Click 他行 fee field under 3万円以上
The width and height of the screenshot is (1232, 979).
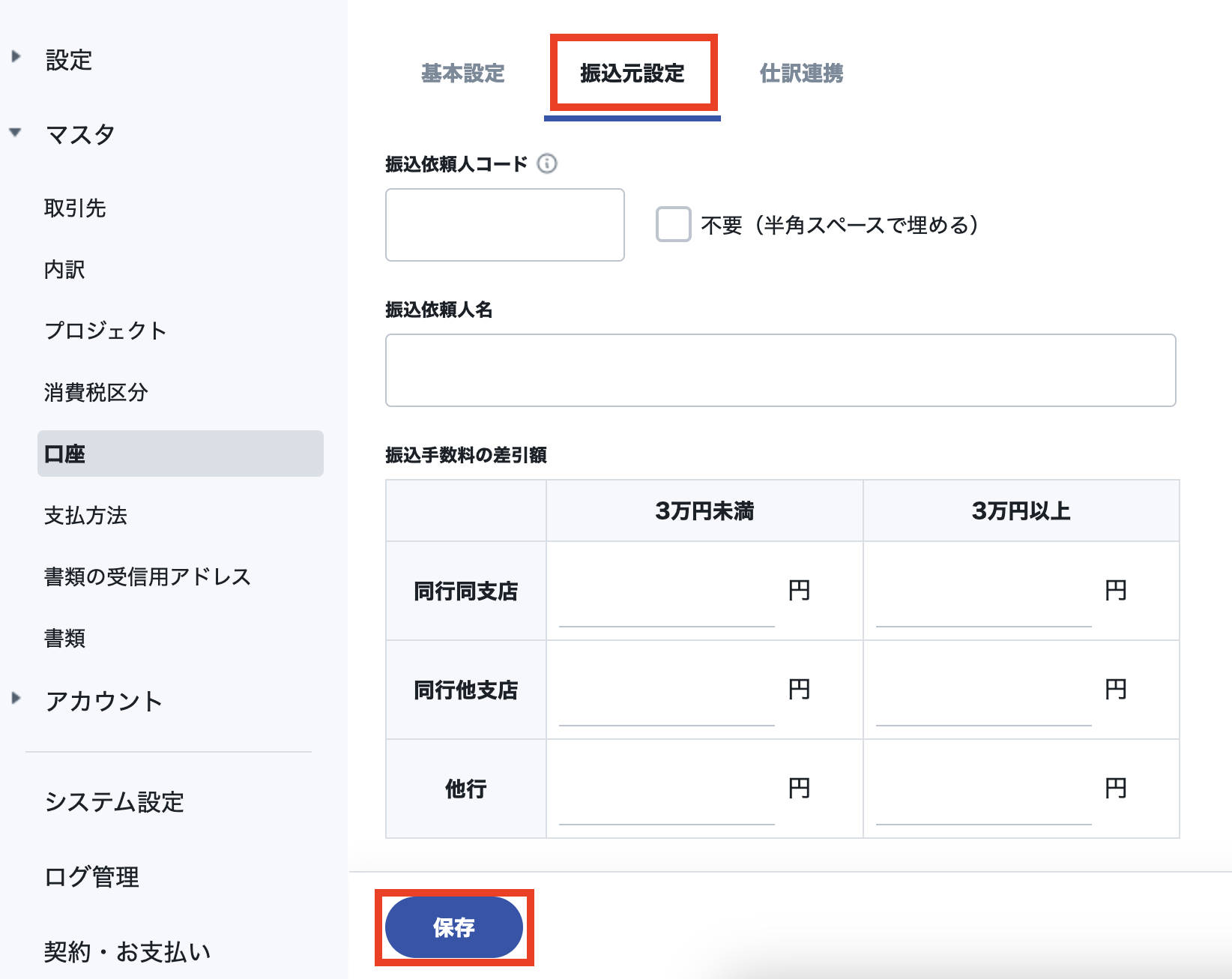983,789
